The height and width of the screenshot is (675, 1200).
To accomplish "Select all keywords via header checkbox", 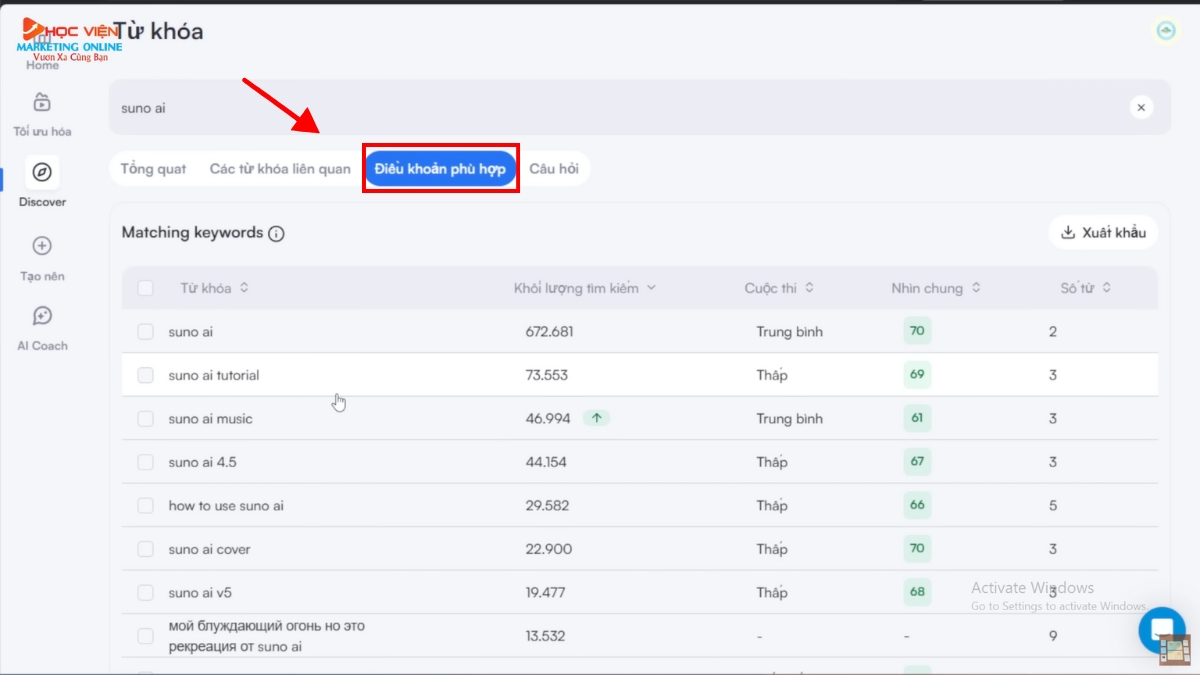I will [x=145, y=287].
